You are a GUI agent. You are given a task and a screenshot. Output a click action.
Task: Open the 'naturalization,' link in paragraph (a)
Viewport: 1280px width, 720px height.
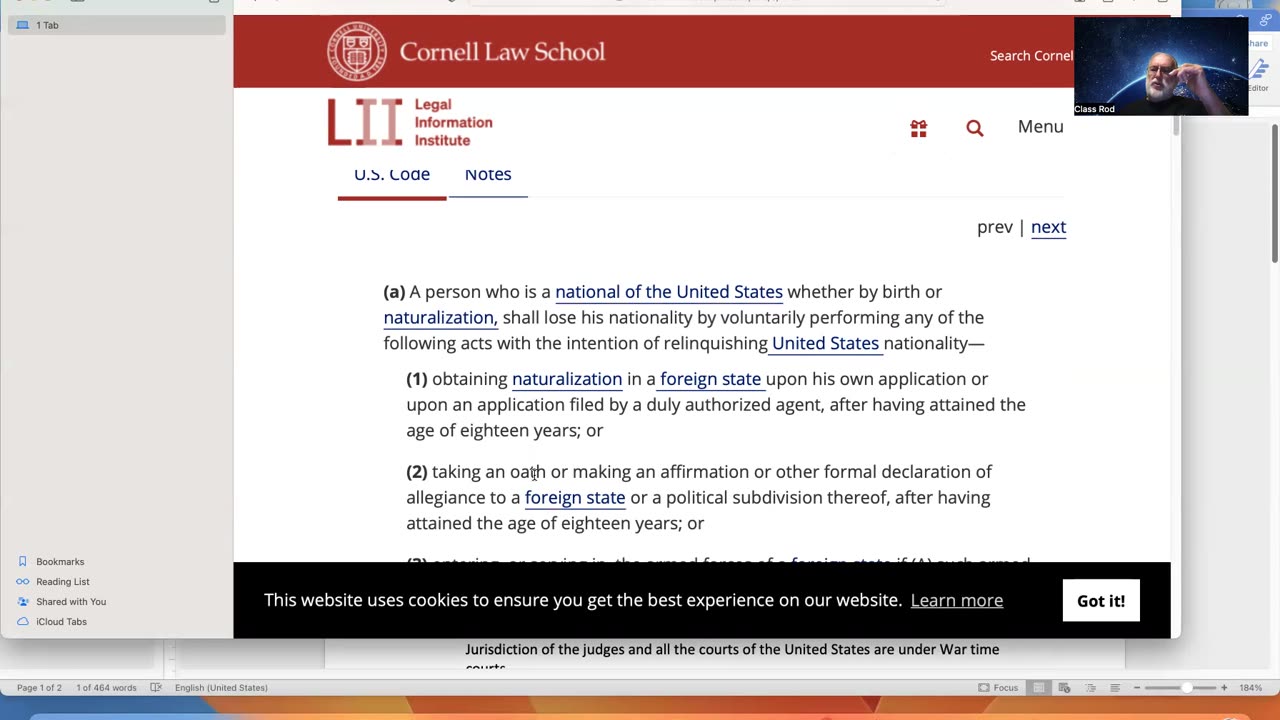[x=440, y=318]
